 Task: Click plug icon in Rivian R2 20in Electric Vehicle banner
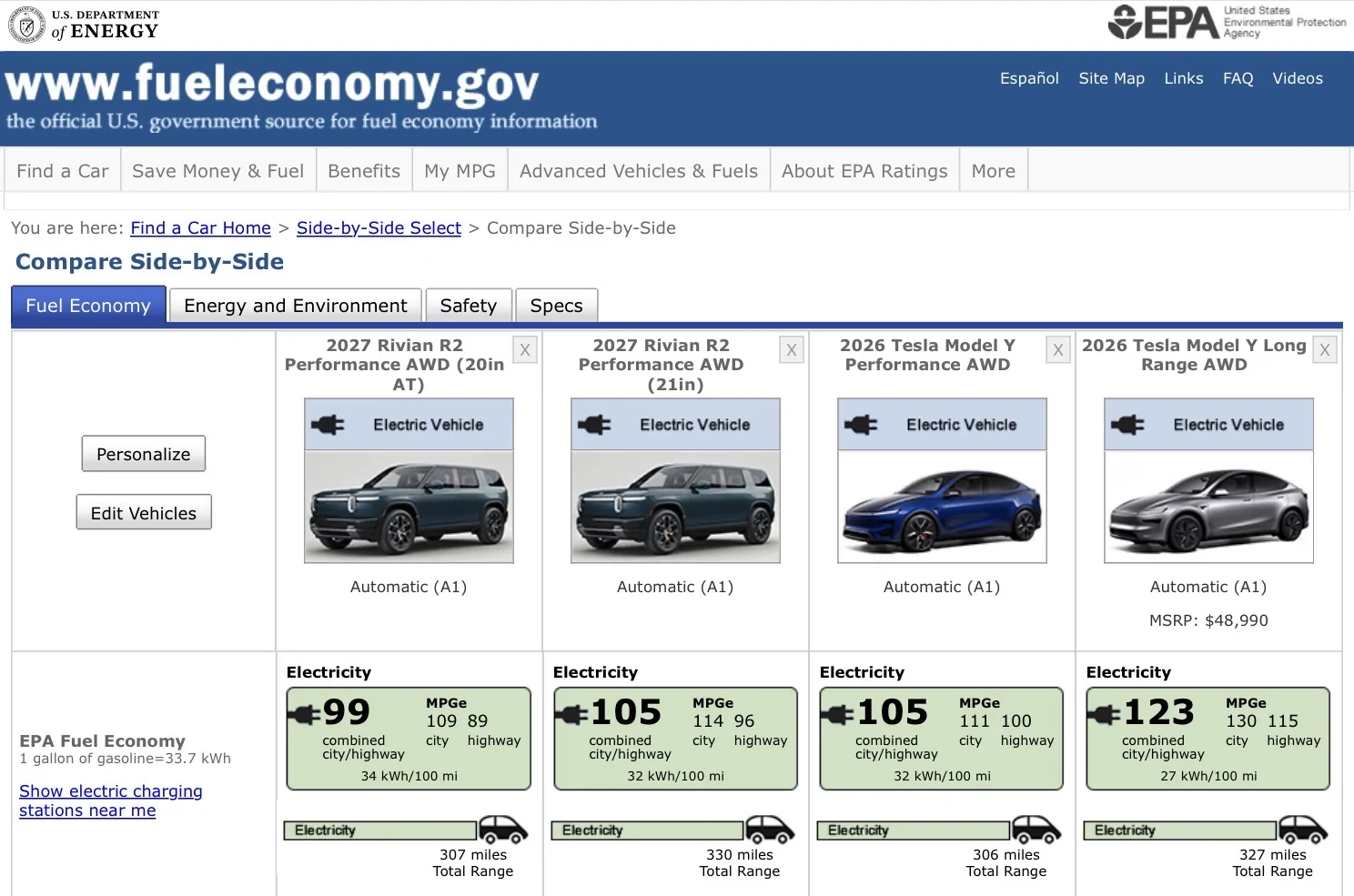click(x=328, y=425)
